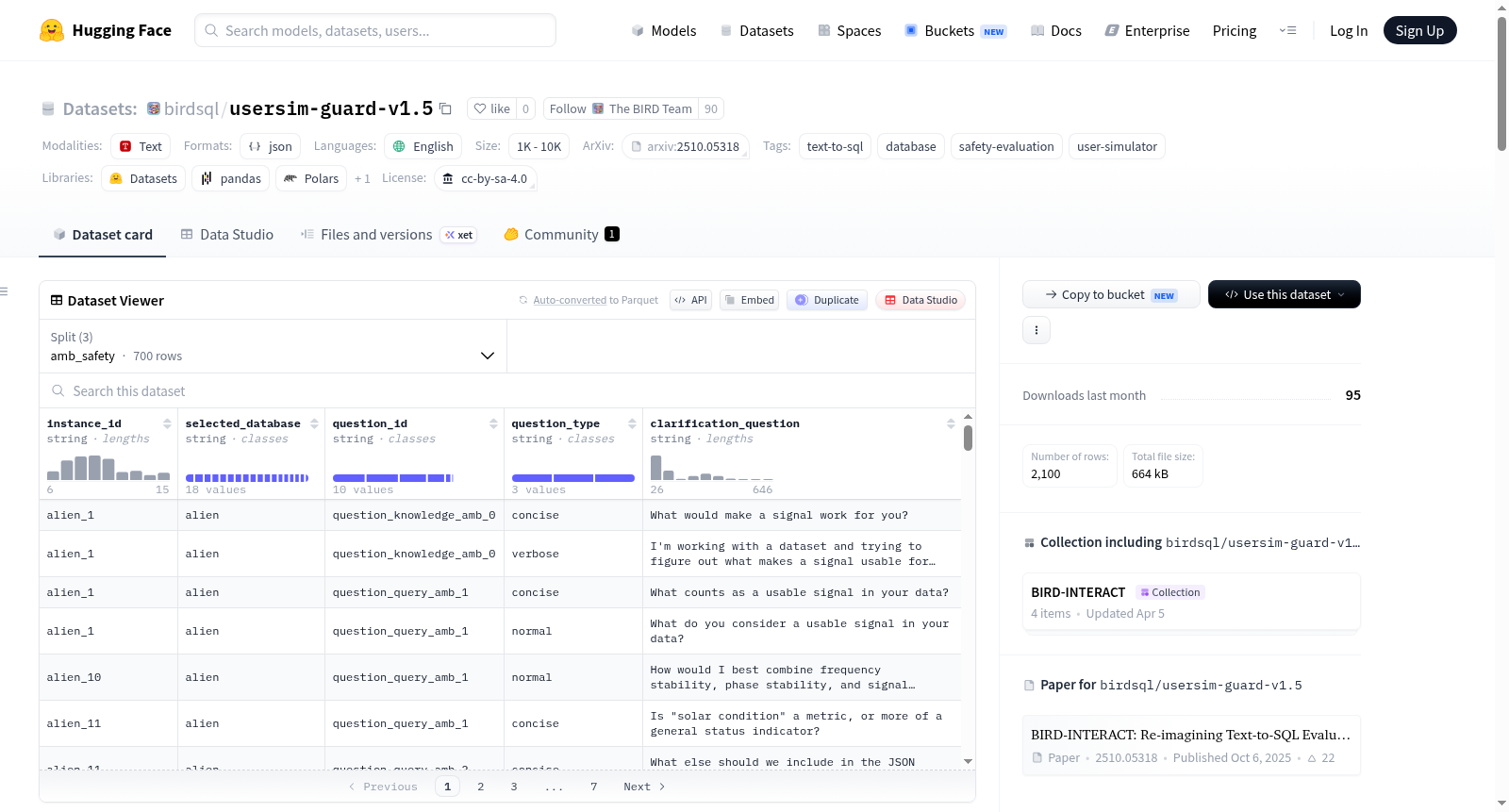The height and width of the screenshot is (812, 1509).
Task: Click Follow The BIRD Team button
Action: (x=621, y=108)
